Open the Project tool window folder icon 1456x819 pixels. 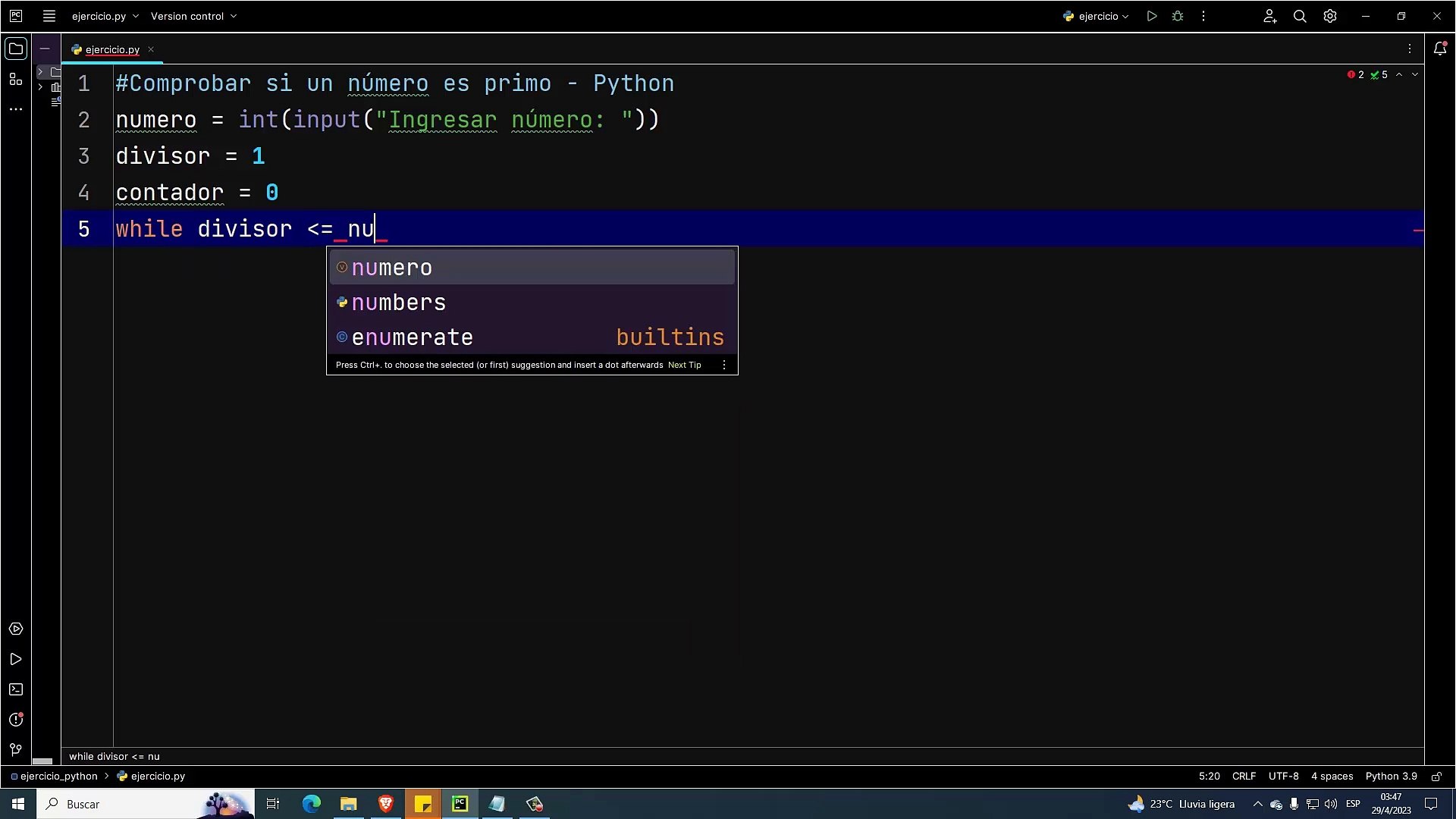click(x=15, y=49)
